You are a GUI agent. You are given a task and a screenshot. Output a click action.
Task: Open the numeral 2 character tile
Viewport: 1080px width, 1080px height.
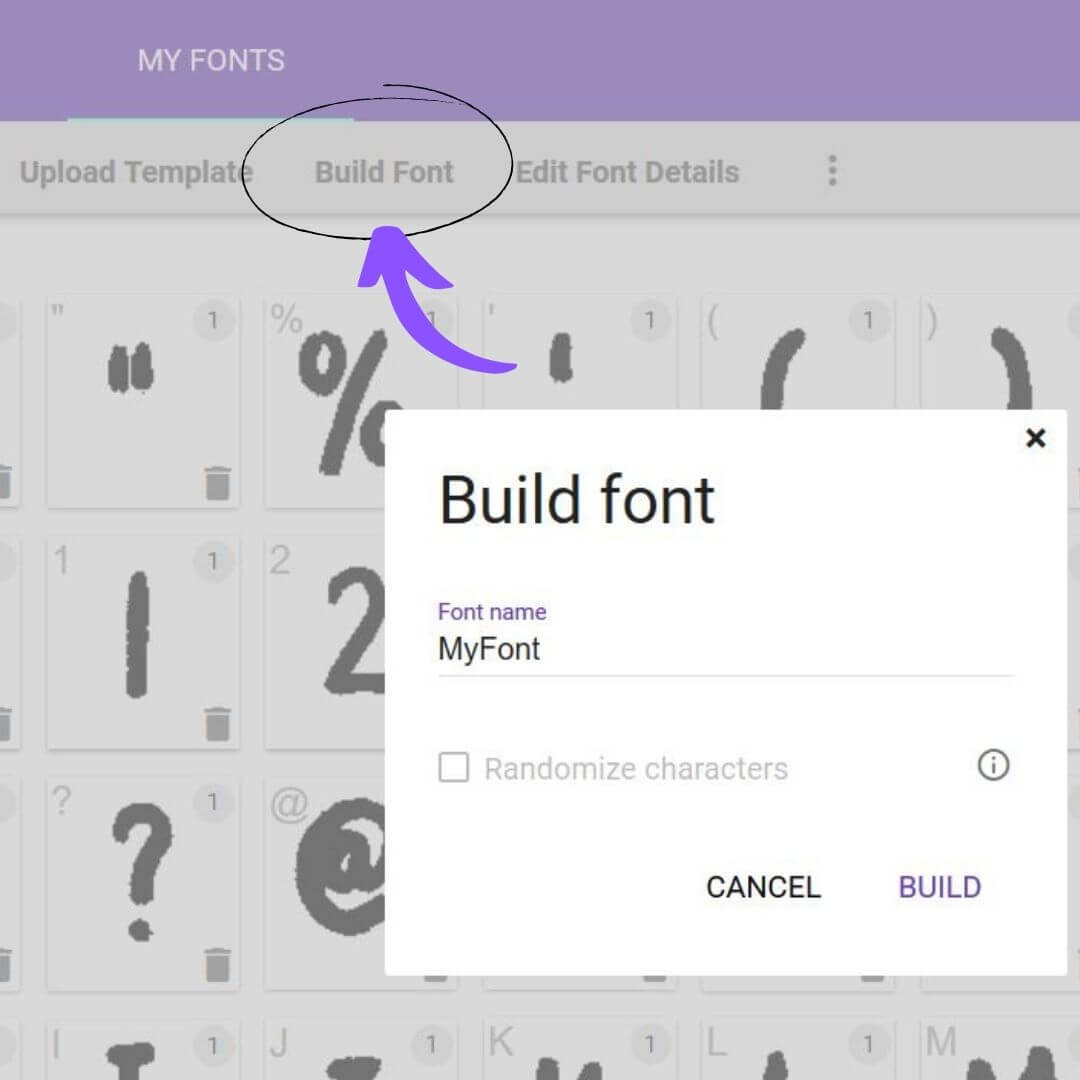point(320,640)
